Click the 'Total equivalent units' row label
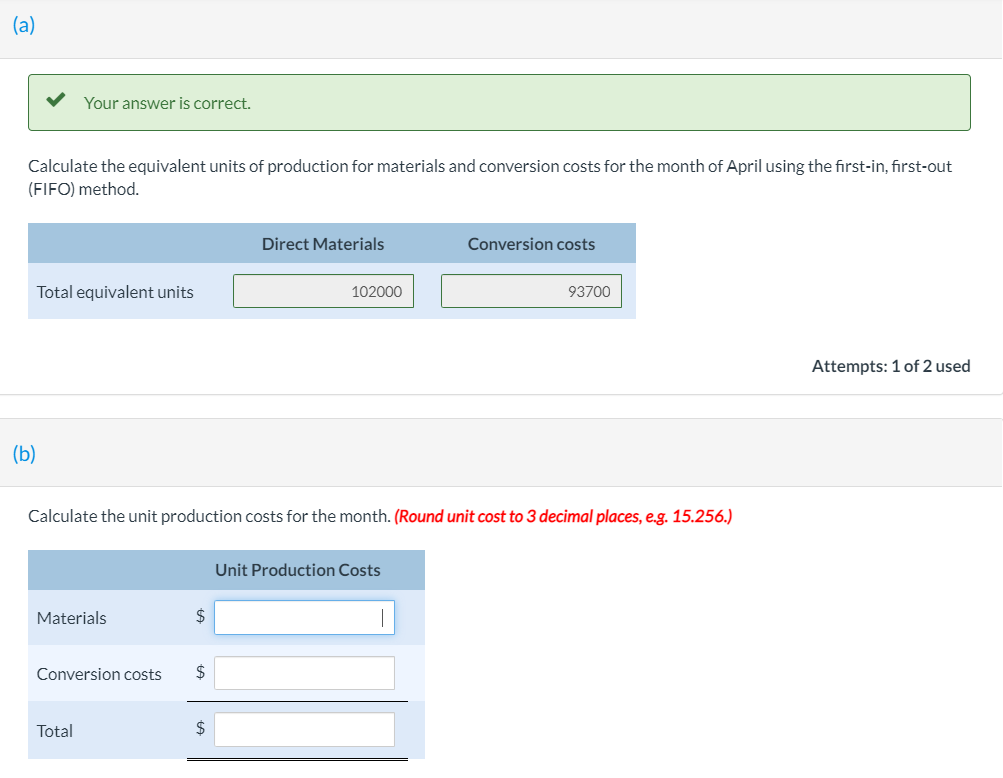Viewport: 1003px width, 778px height. click(115, 292)
